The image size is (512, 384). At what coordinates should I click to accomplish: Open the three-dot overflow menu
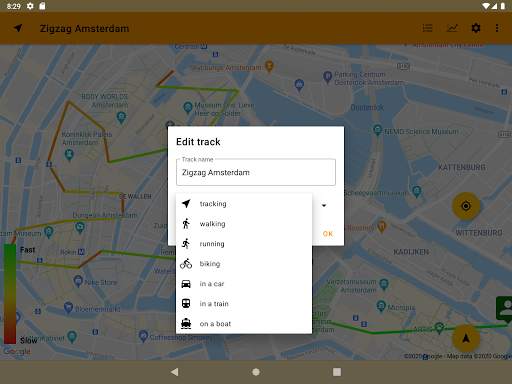pyautogui.click(x=497, y=28)
